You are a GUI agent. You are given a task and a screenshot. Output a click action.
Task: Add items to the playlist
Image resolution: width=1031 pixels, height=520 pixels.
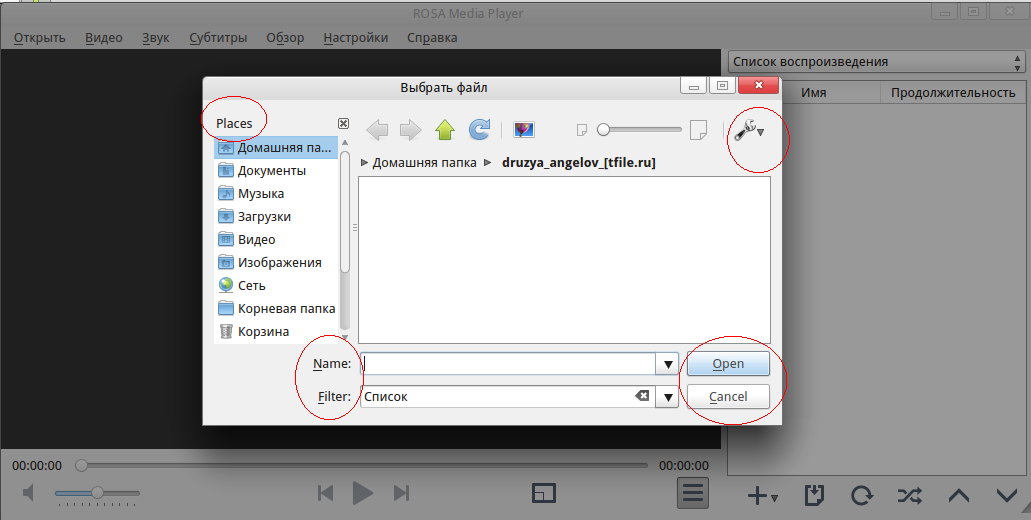pos(763,496)
